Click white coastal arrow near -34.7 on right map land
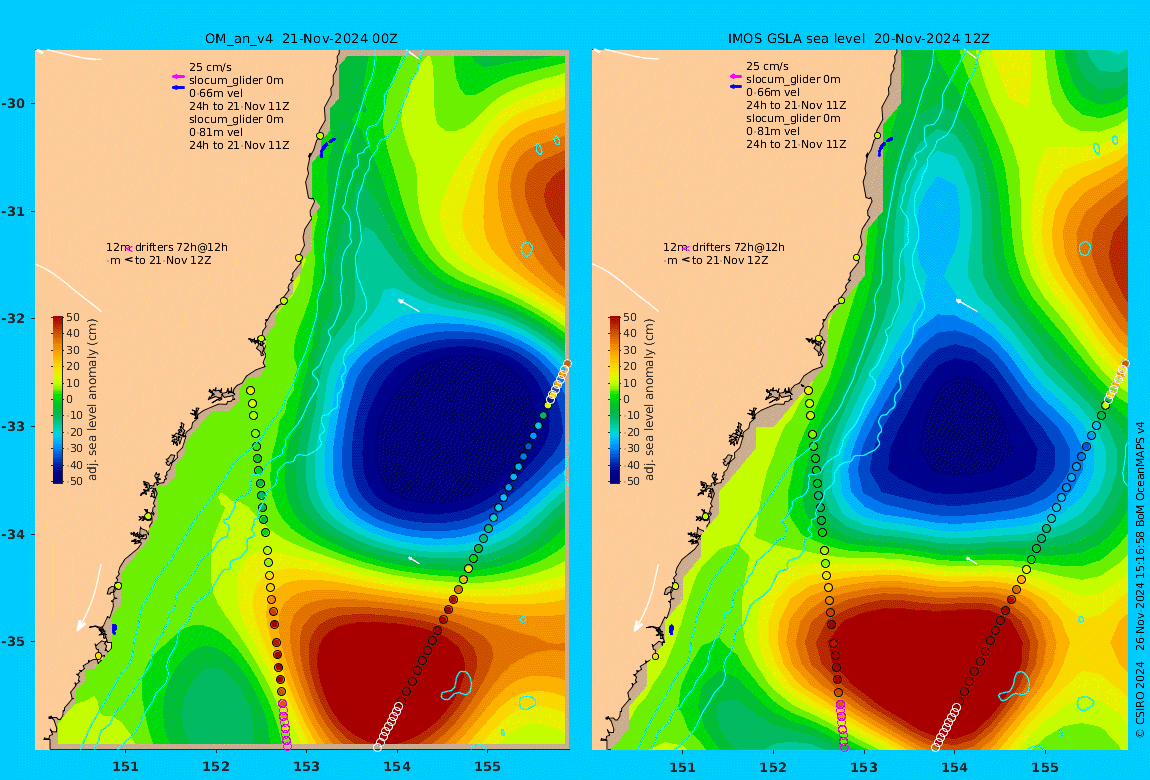This screenshot has width=1150, height=780. (646, 597)
